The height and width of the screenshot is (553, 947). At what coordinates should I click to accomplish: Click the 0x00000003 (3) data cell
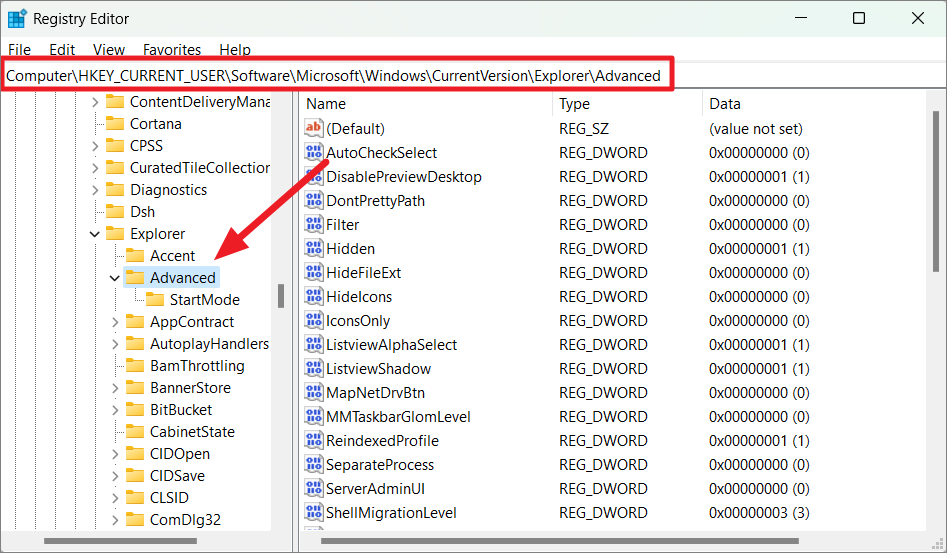click(x=759, y=513)
